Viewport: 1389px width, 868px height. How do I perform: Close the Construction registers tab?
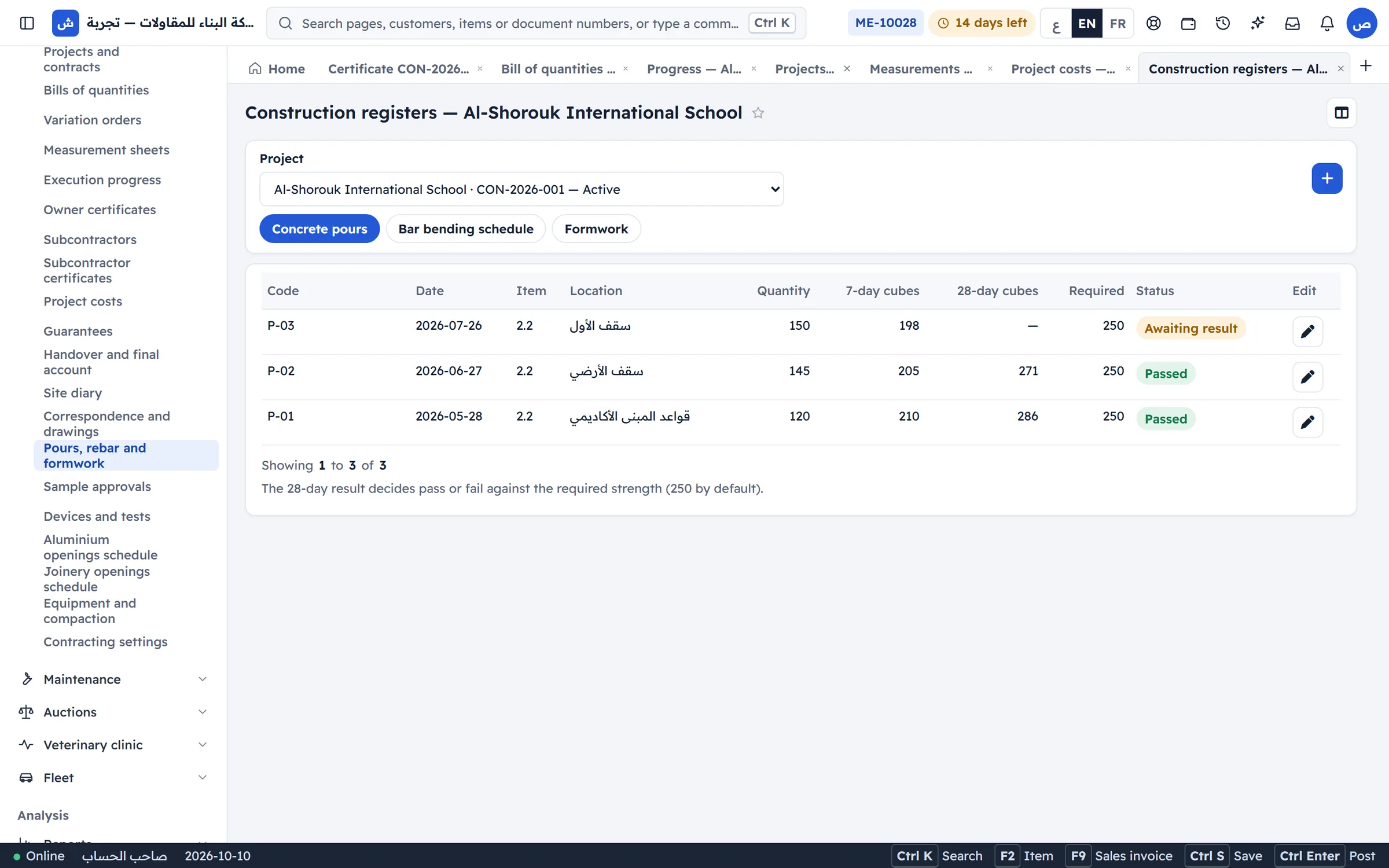[1340, 69]
